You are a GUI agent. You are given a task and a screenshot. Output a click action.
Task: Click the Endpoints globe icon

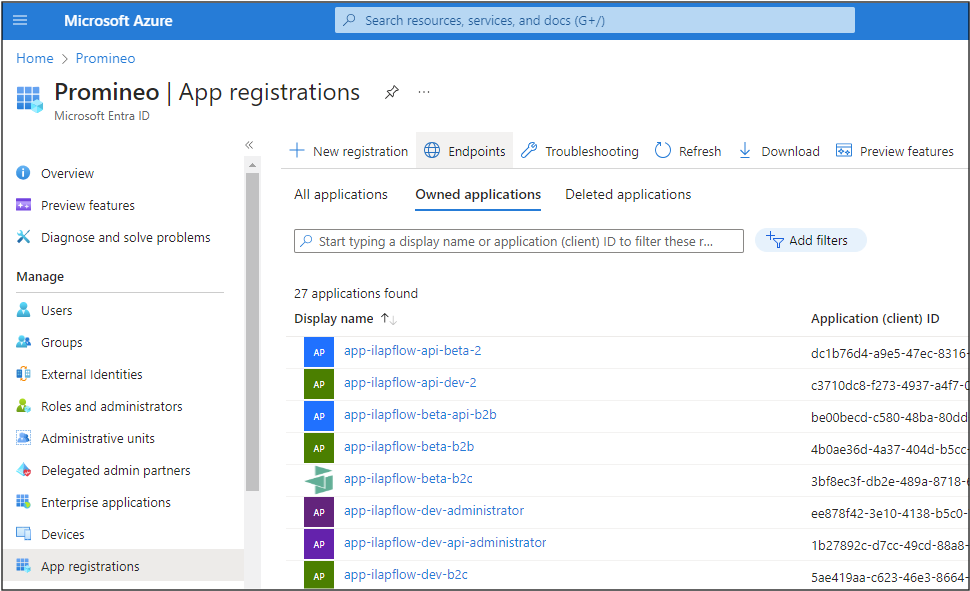point(432,150)
